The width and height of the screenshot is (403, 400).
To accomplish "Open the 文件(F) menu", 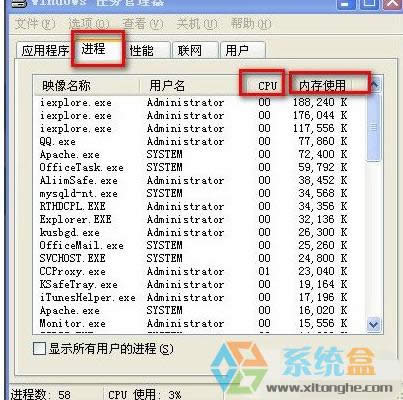I will click(35, 24).
